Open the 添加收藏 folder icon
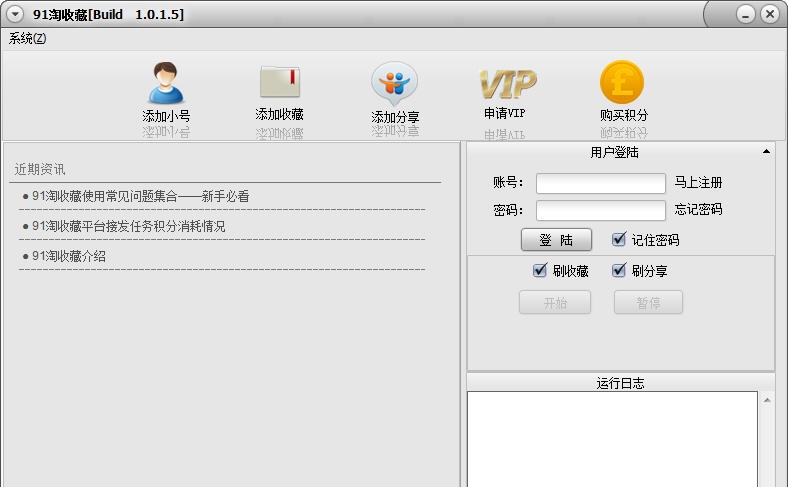 click(280, 82)
